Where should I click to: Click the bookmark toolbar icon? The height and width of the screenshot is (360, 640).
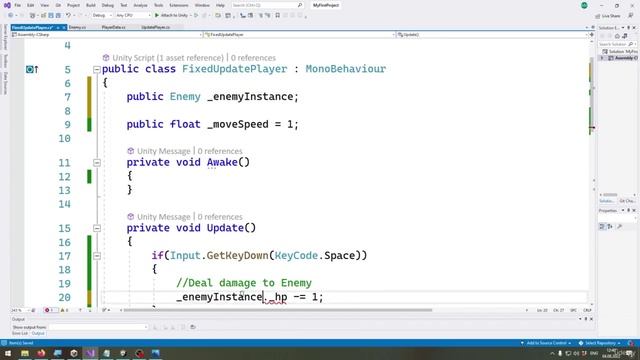click(x=278, y=15)
